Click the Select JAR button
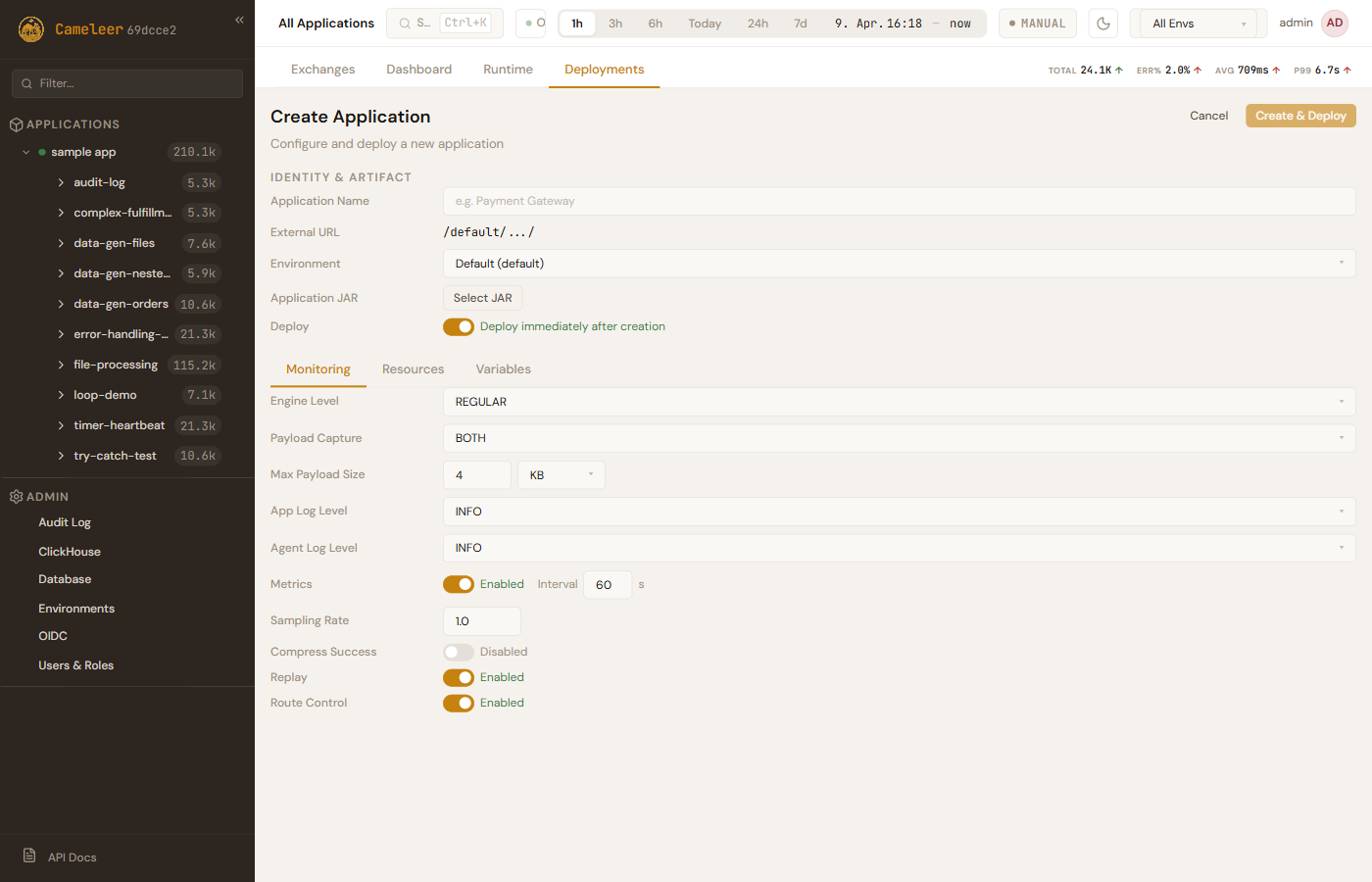The image size is (1372, 882). coord(482,298)
